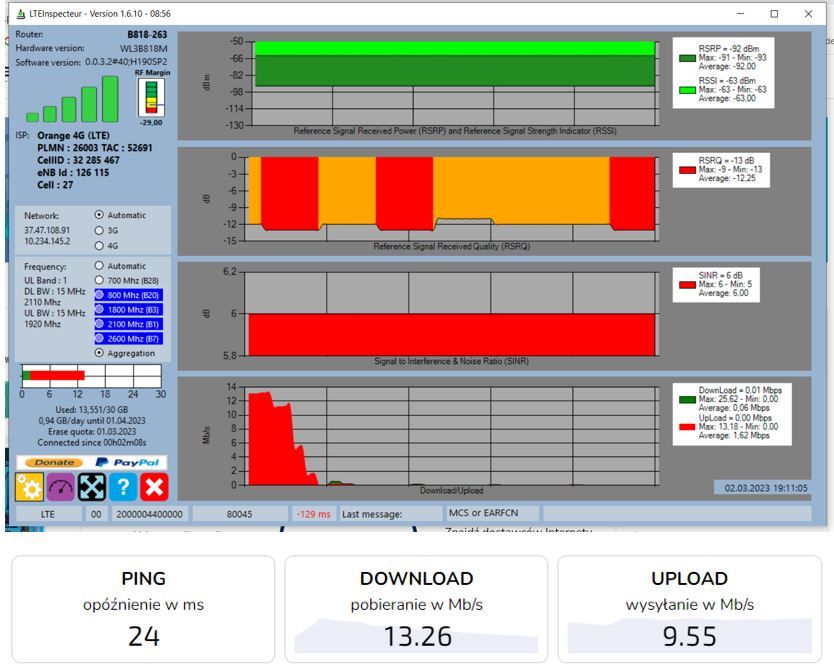Click the four-arrows expand icon
The image size is (834, 665).
91,487
